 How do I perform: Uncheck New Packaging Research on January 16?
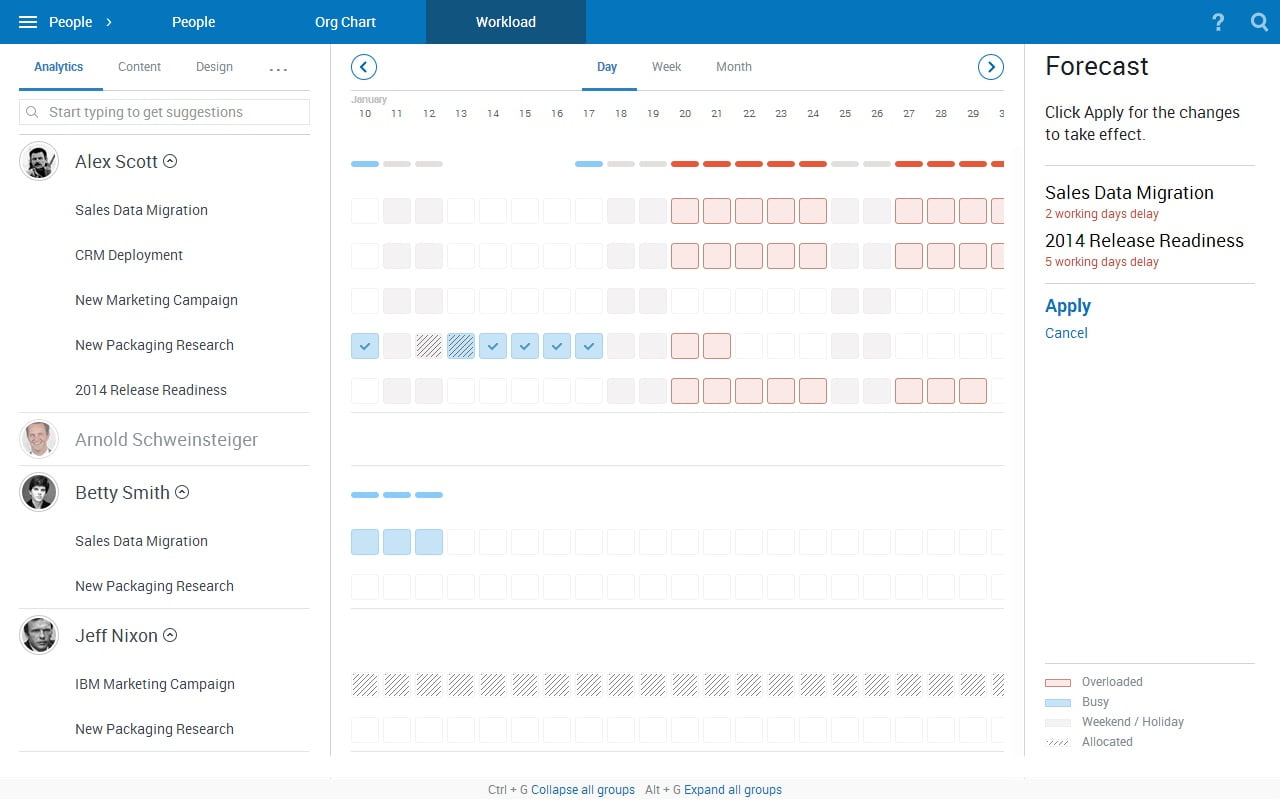pyautogui.click(x=557, y=346)
